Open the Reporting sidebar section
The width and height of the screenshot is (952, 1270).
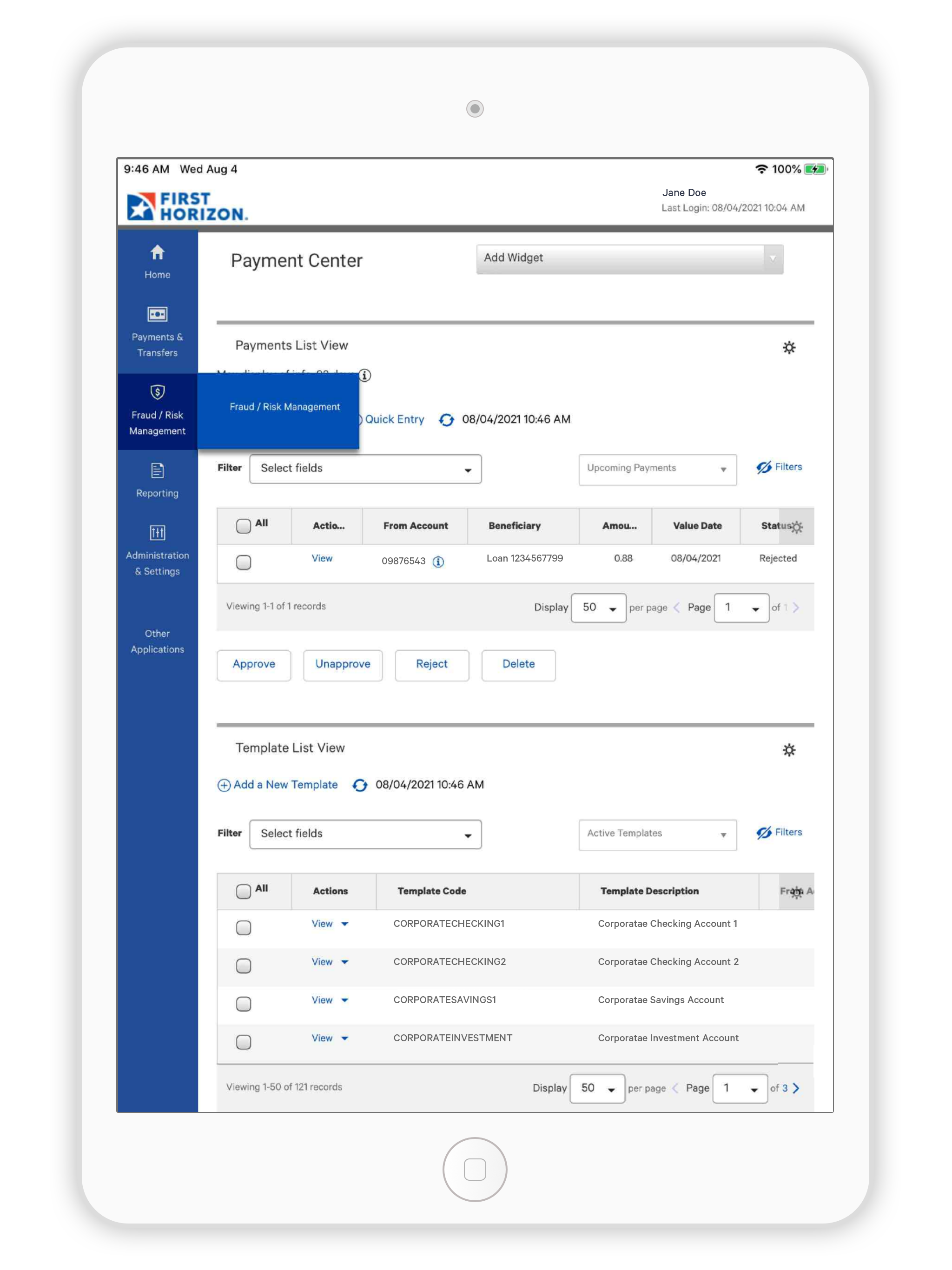pos(157,481)
